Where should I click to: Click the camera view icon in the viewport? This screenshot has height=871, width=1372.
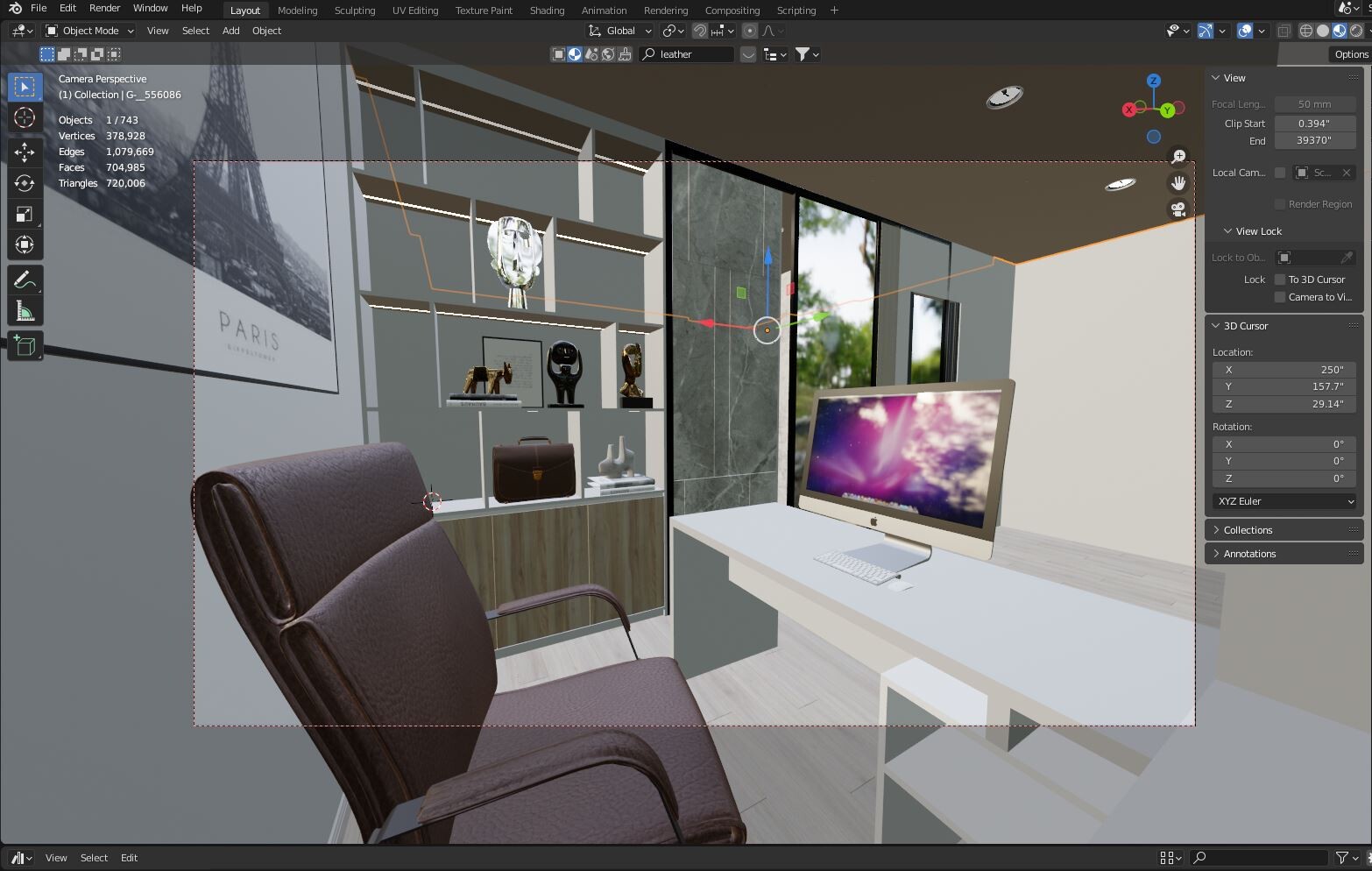[1178, 209]
